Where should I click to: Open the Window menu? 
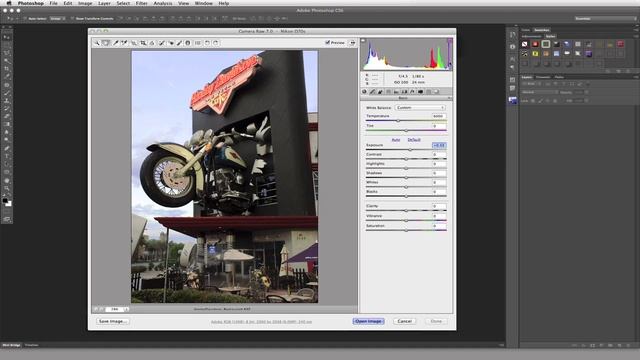click(x=203, y=3)
